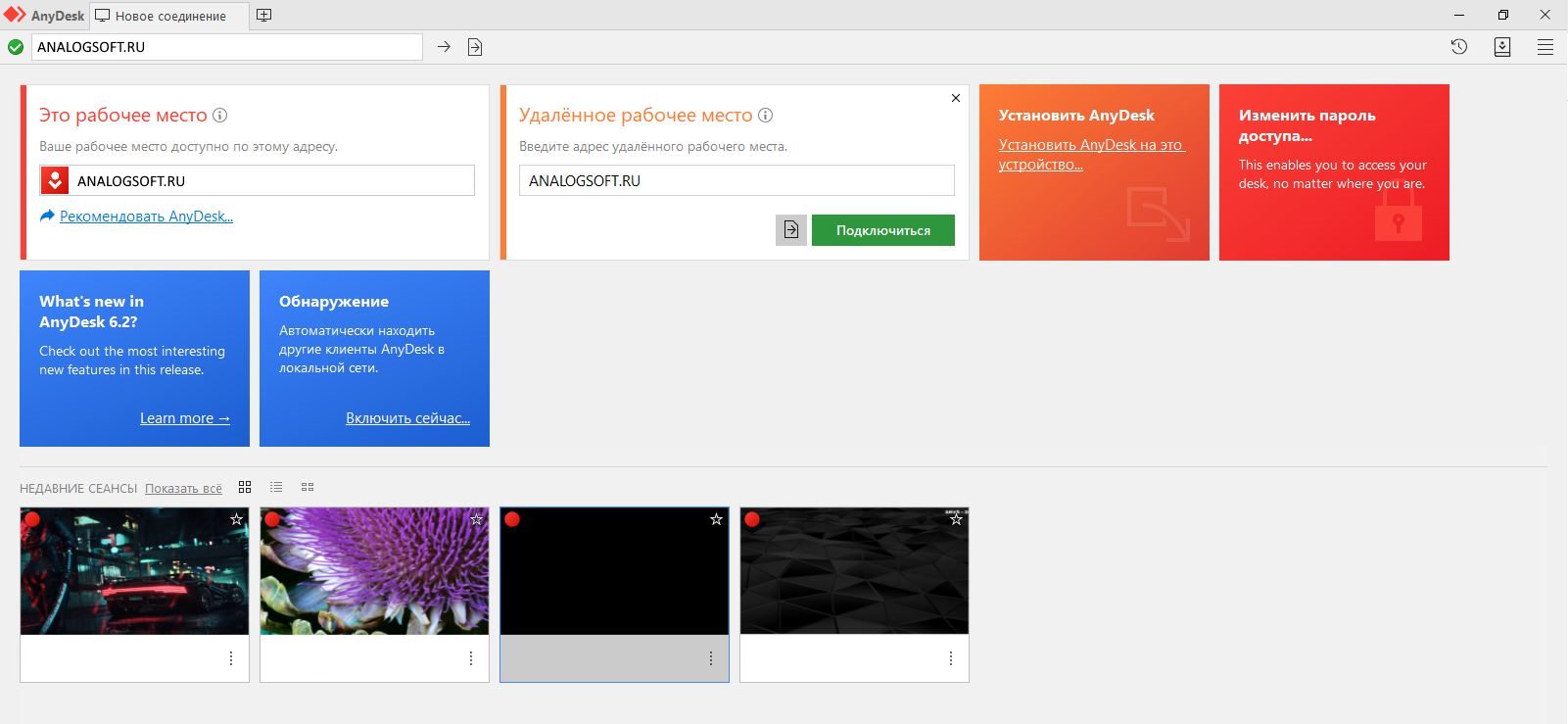This screenshot has width=1568, height=724.
Task: Click 'What's new in AnyDesk 6.2?' heading
Action: [91, 312]
